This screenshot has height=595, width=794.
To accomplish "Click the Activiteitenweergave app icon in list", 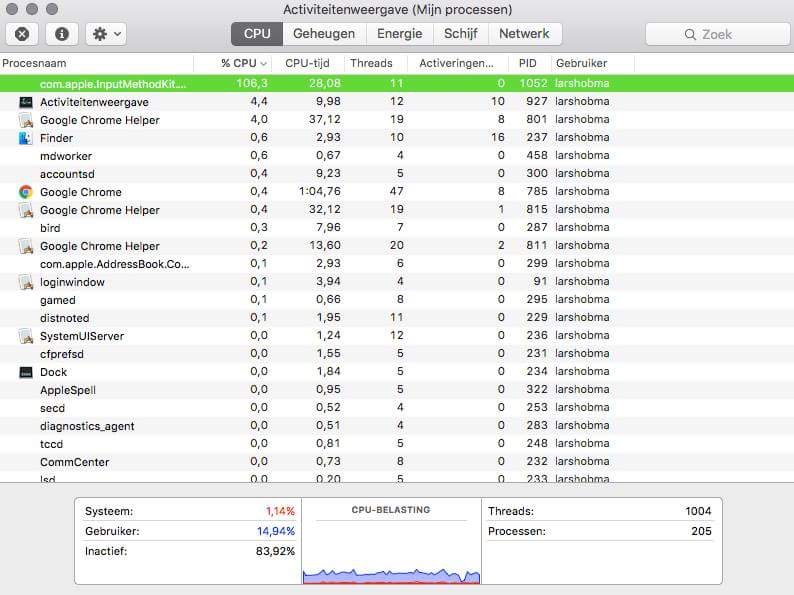I will (x=25, y=102).
